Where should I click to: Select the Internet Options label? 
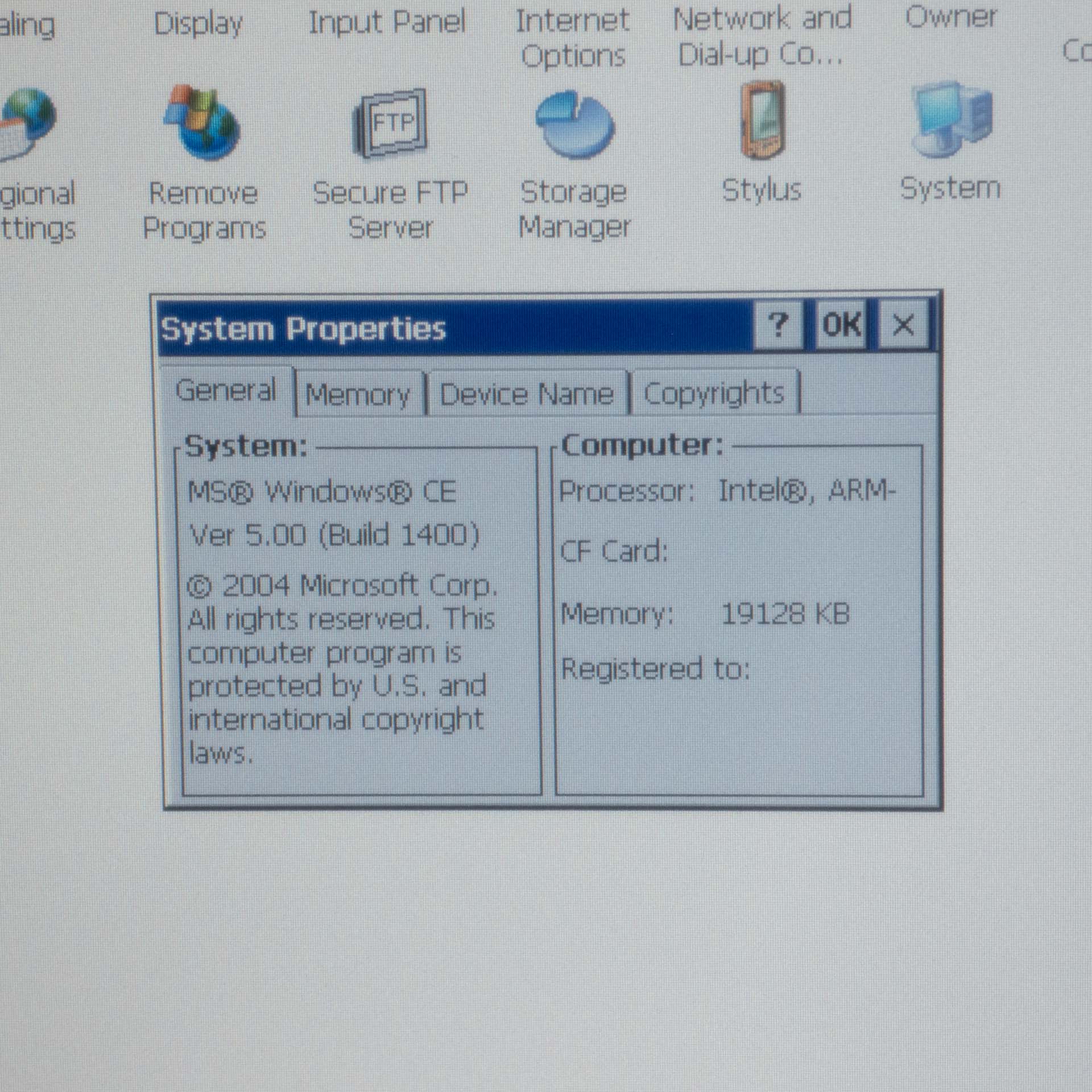point(573,38)
